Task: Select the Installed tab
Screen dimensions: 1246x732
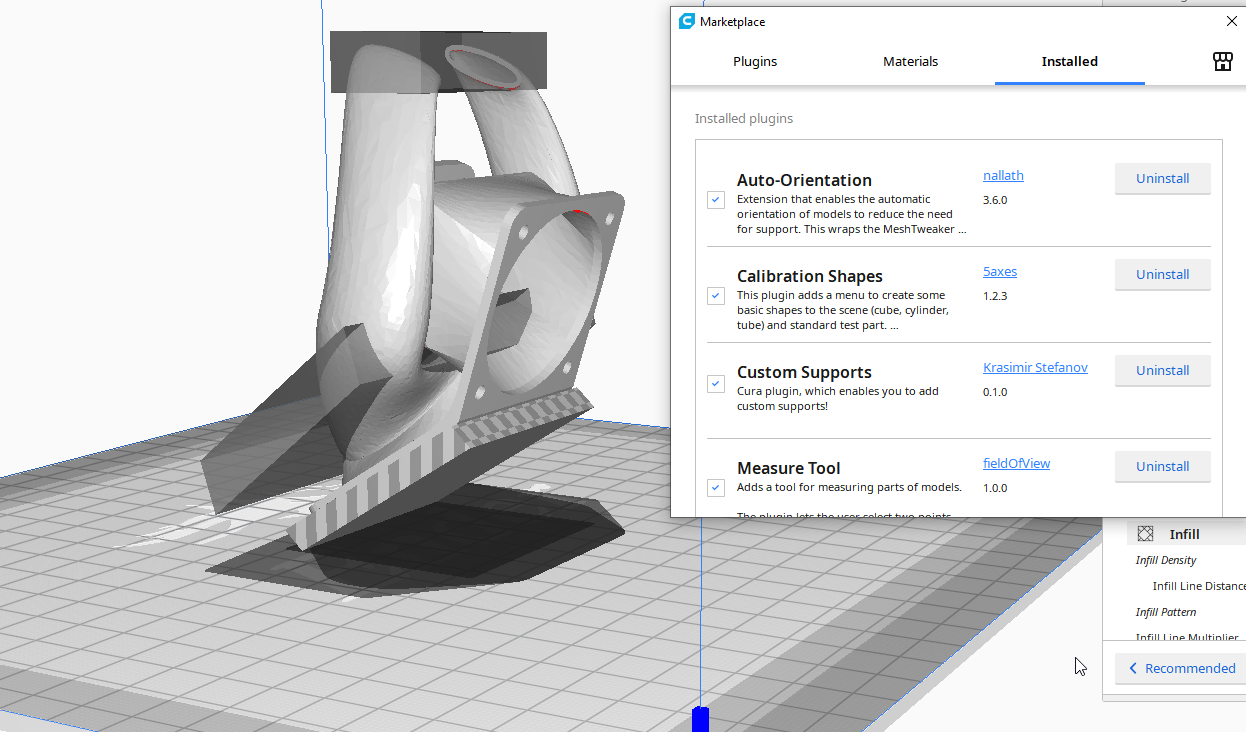Action: point(1069,61)
